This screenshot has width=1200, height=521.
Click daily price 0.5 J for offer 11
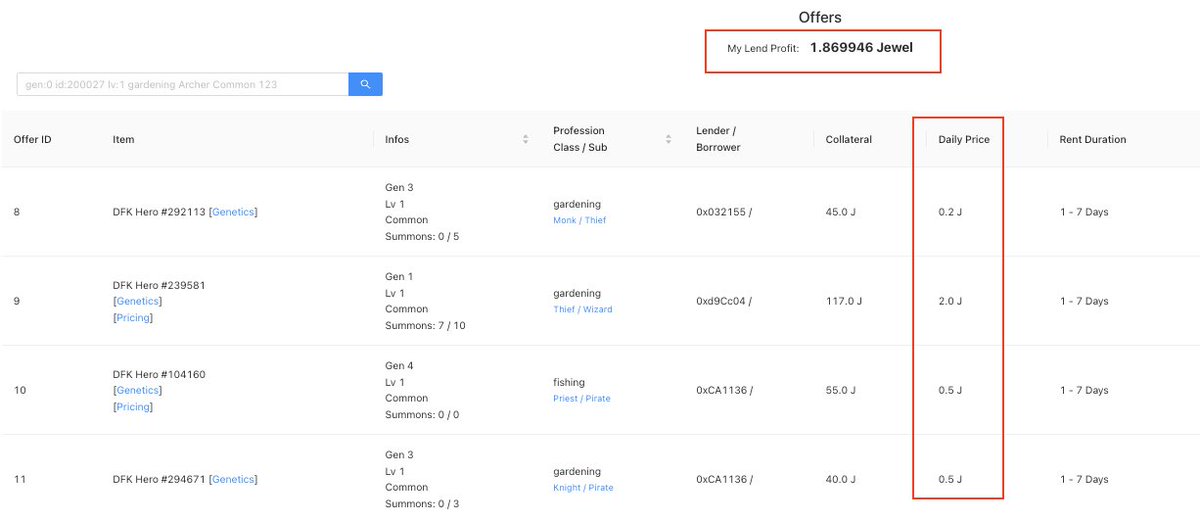[950, 479]
